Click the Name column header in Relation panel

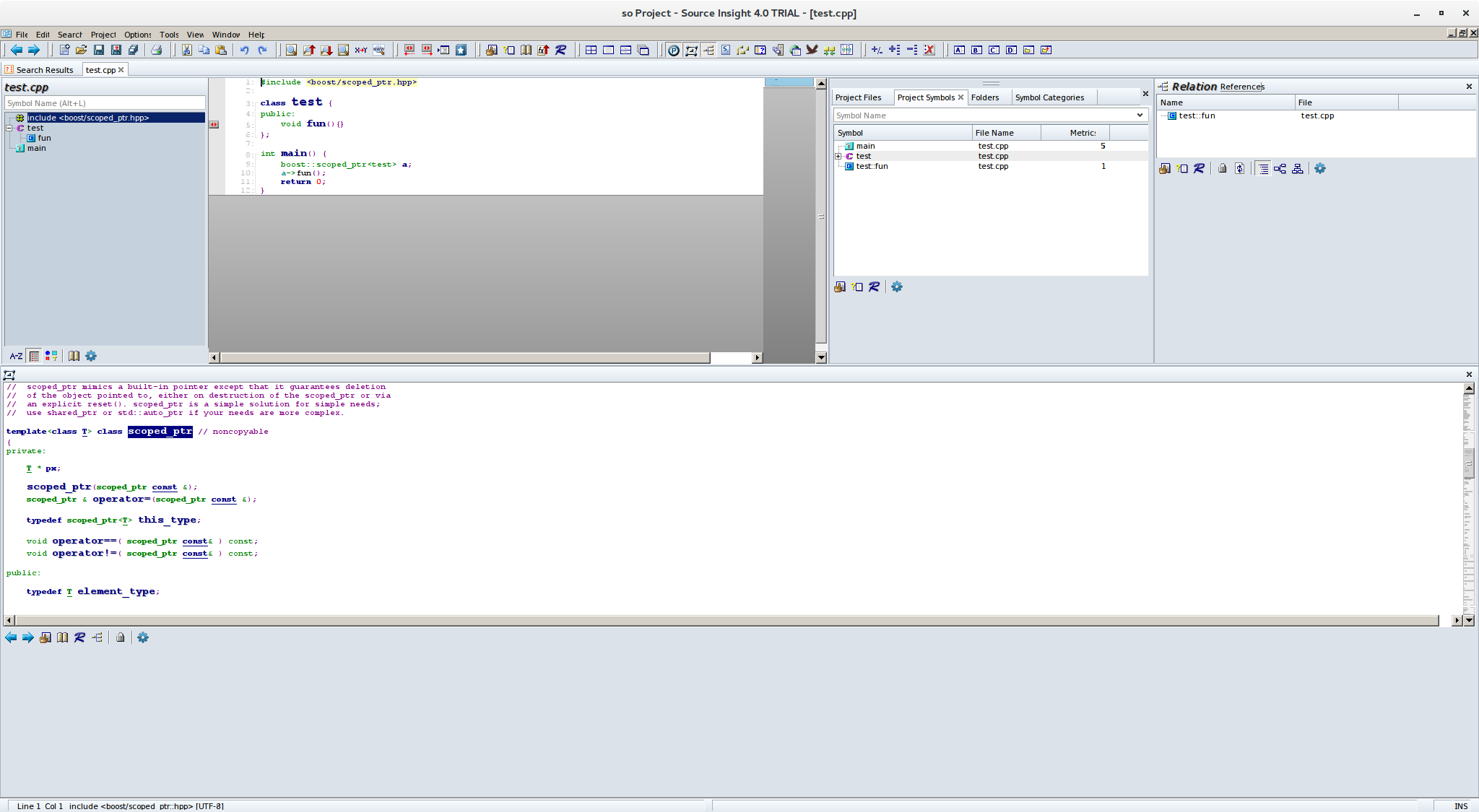[x=1226, y=102]
